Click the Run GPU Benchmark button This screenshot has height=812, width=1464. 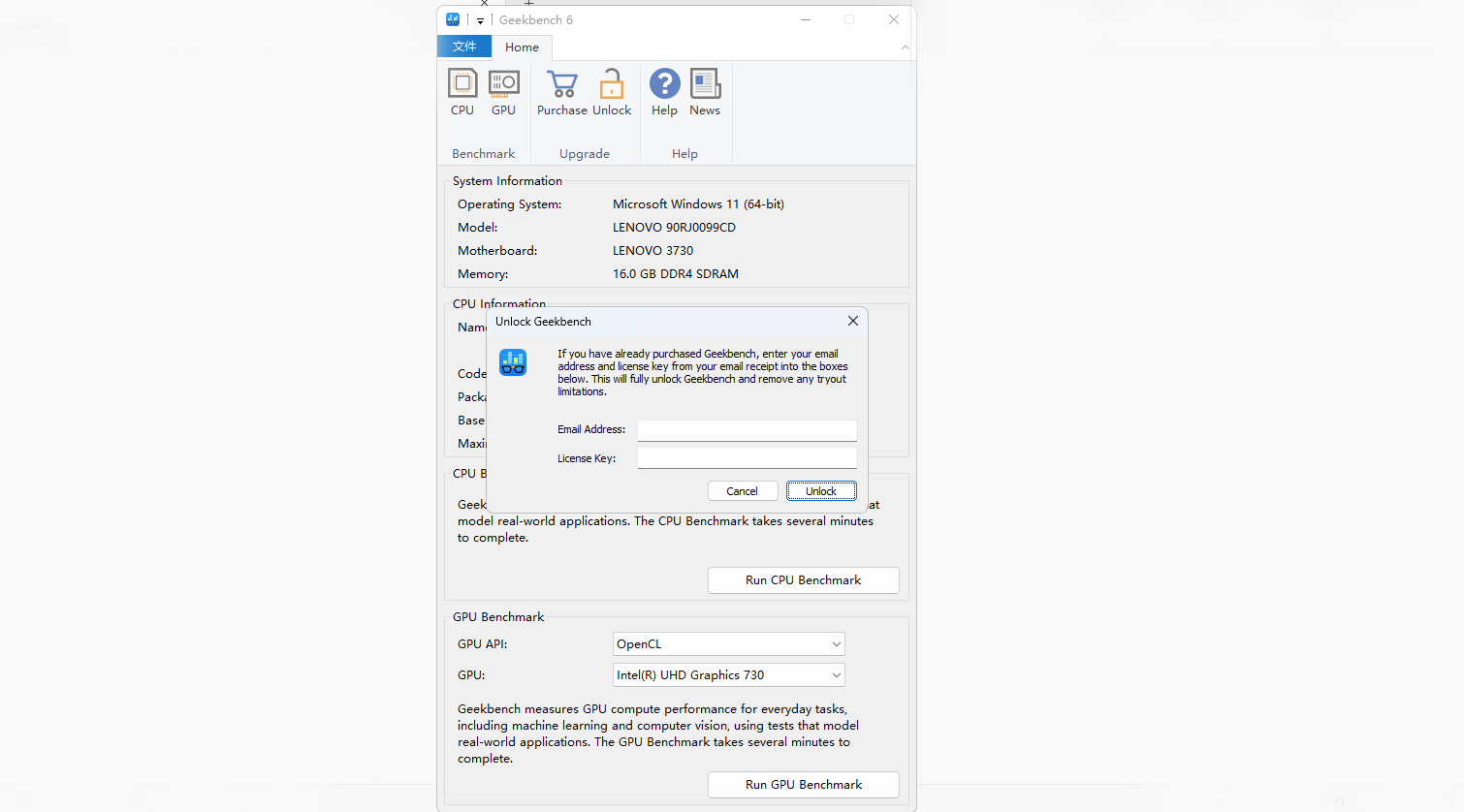pyautogui.click(x=804, y=785)
